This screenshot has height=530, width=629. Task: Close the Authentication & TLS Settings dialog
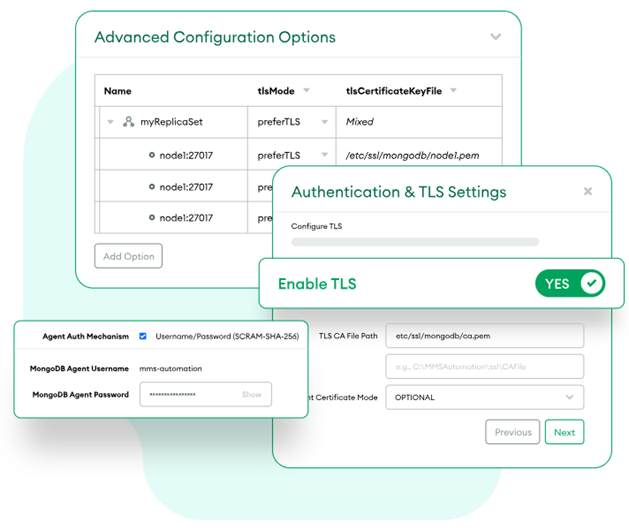(x=587, y=192)
